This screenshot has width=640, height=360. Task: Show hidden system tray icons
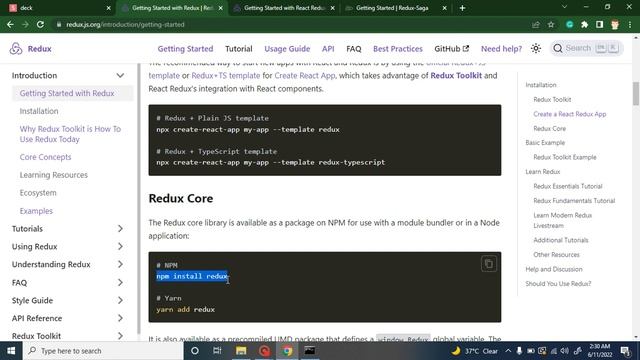pos(508,351)
